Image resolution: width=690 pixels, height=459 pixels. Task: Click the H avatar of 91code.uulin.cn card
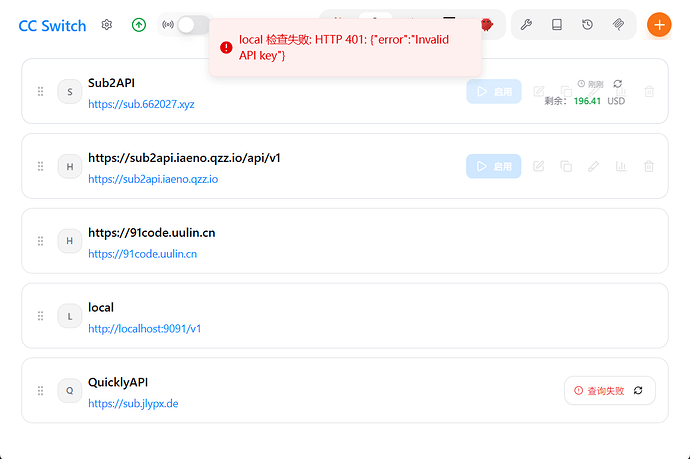pos(70,241)
